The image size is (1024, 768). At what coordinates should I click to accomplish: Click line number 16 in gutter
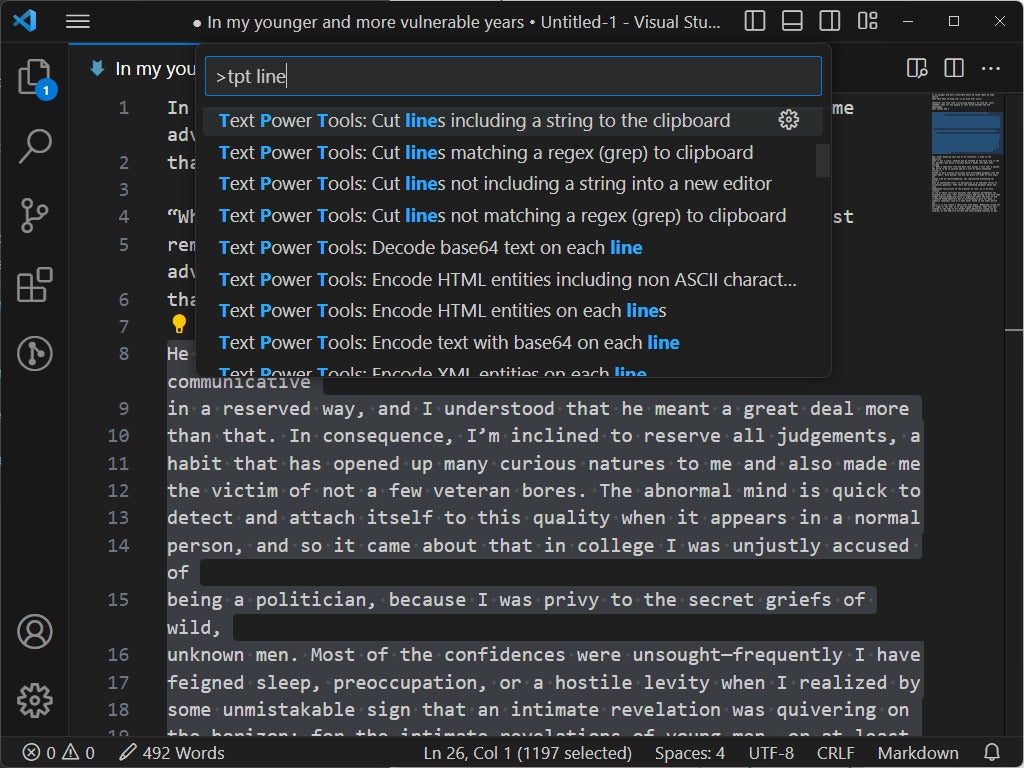(118, 654)
